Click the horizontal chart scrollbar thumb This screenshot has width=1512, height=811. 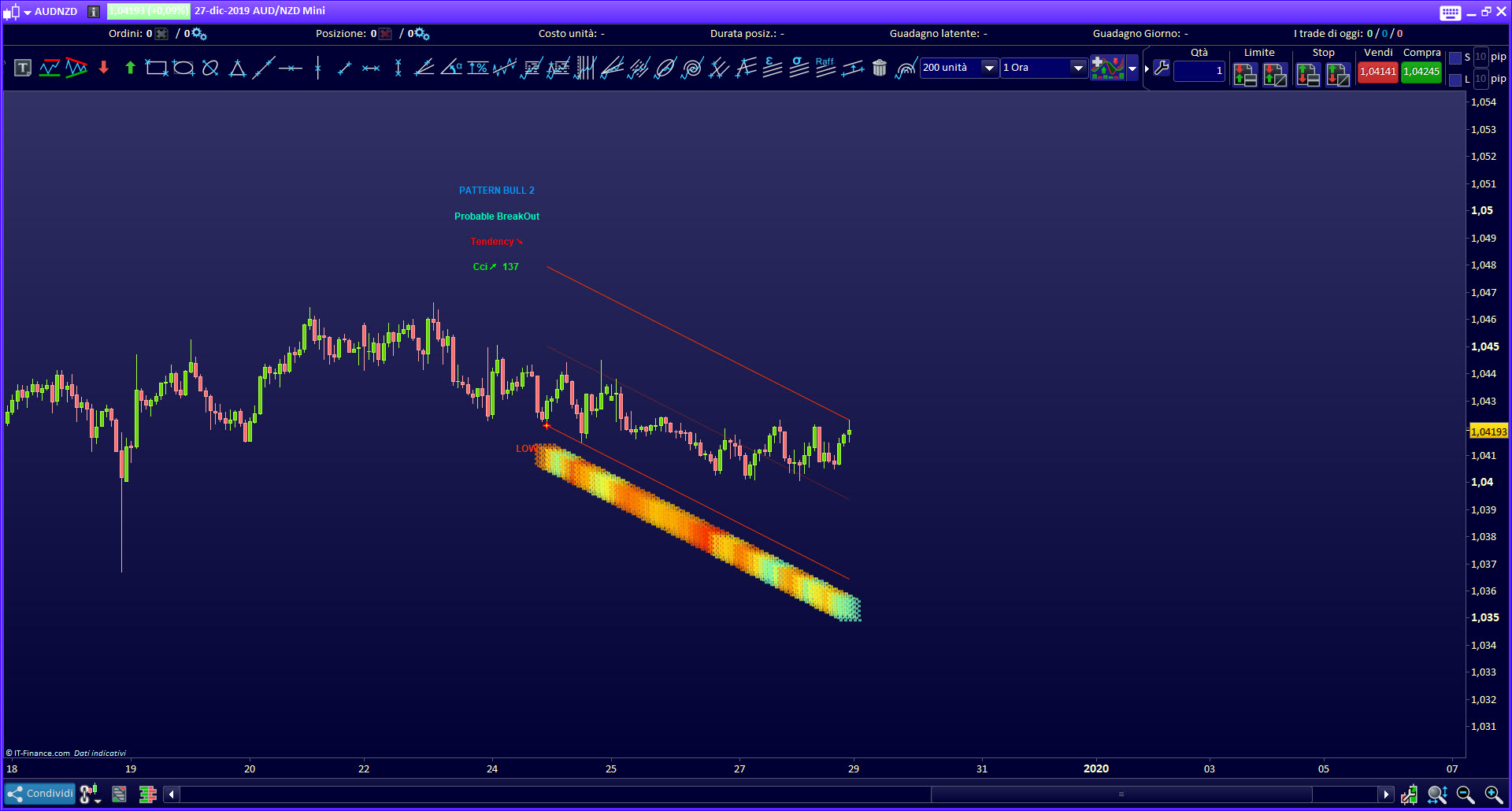point(1121,794)
